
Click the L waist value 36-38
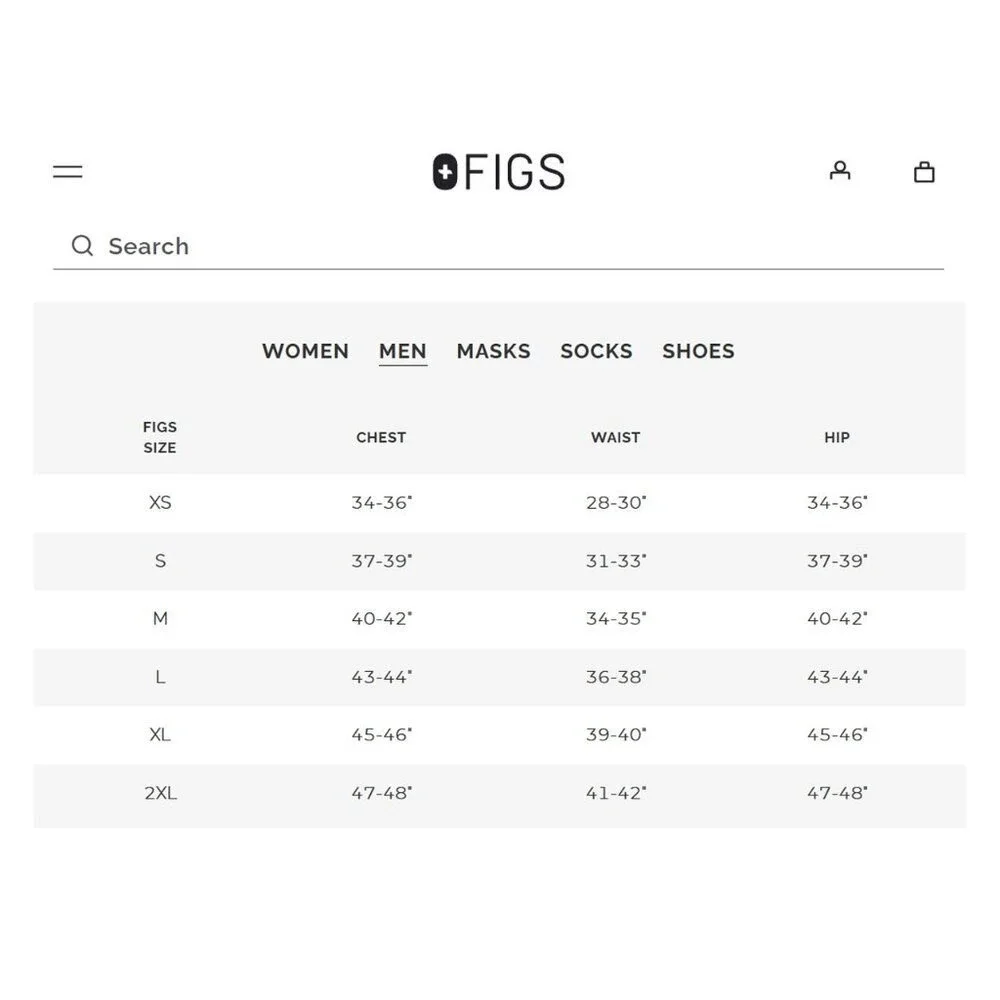(x=616, y=677)
